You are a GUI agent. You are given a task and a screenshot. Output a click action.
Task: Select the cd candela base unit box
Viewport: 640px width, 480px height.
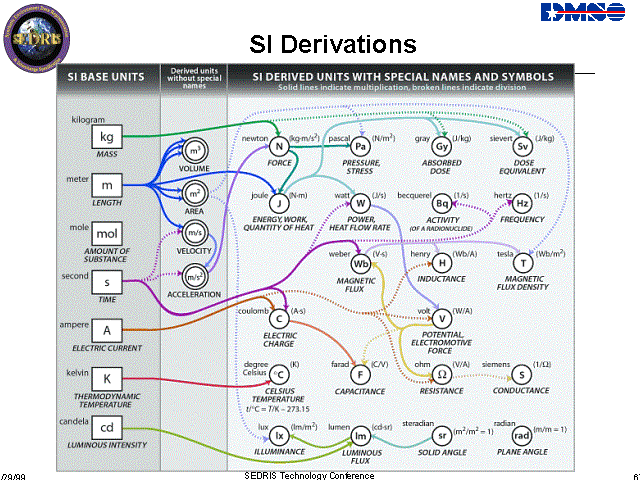point(107,427)
